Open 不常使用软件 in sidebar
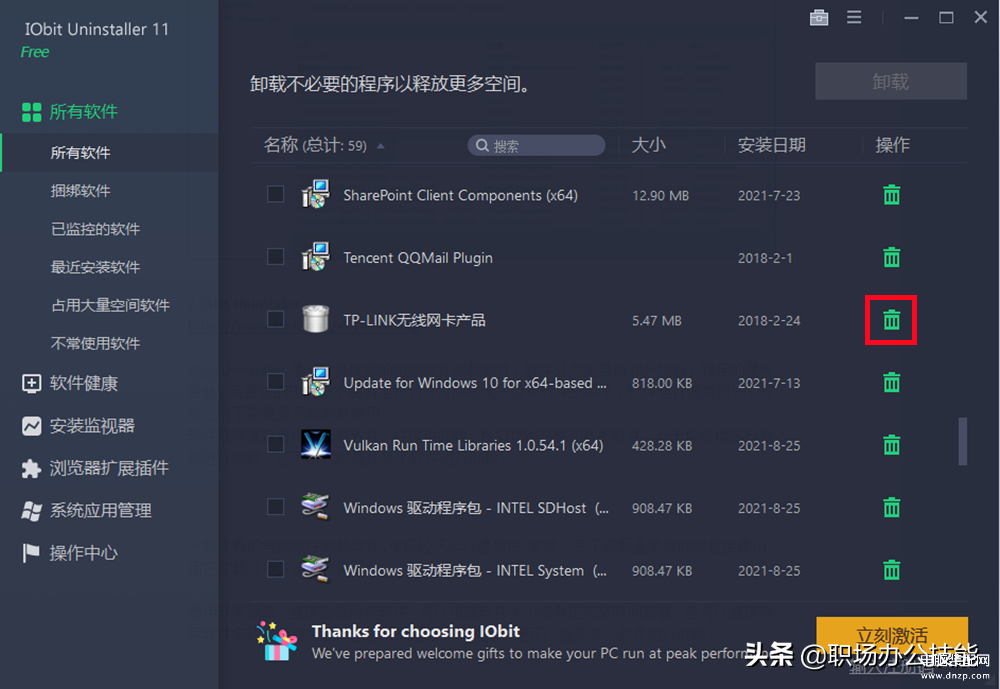This screenshot has height=689, width=1000. coord(95,344)
